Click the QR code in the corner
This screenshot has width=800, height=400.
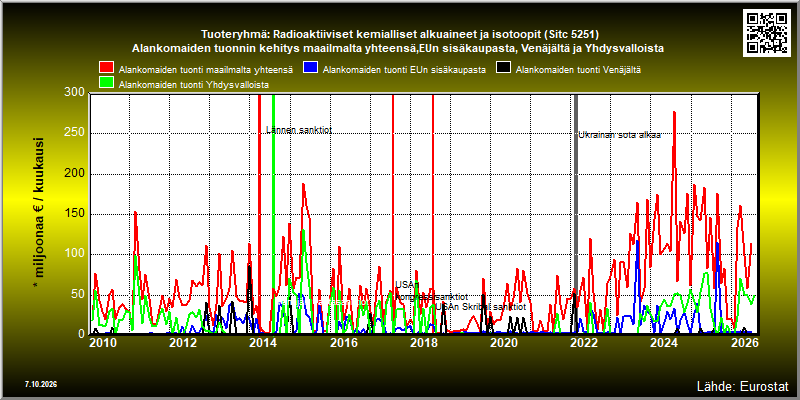(767, 31)
